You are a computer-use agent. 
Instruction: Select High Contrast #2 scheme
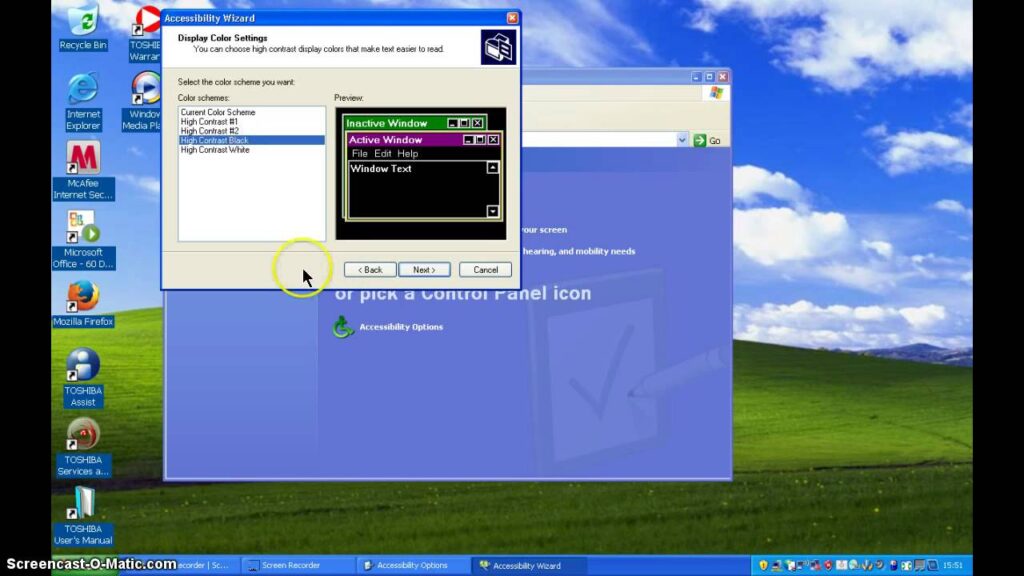251,131
